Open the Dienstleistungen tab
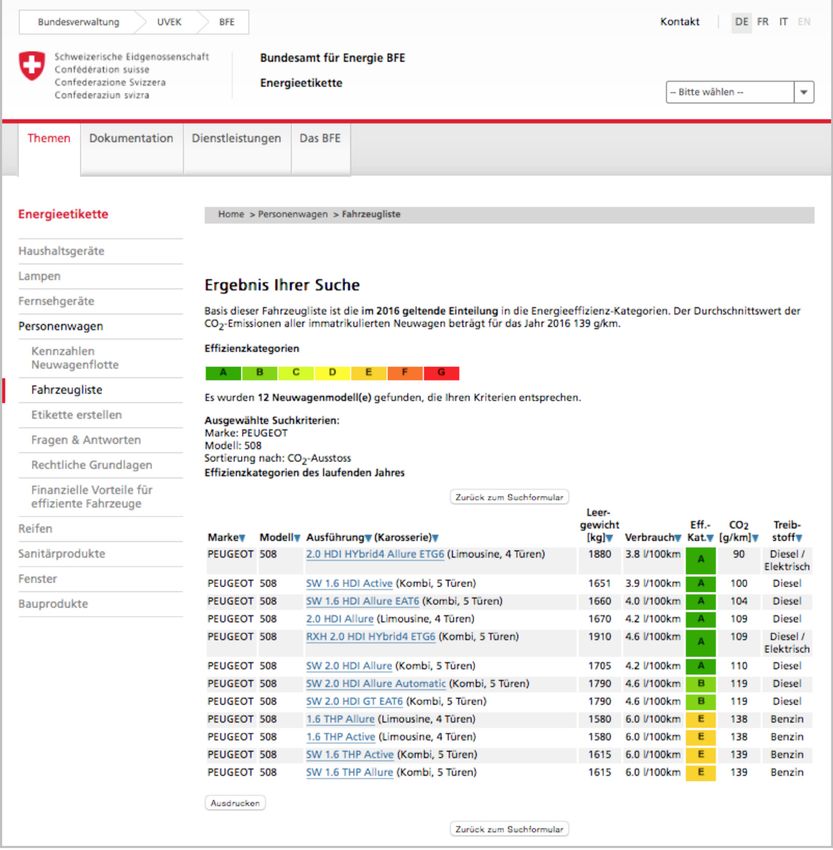 pos(236,138)
